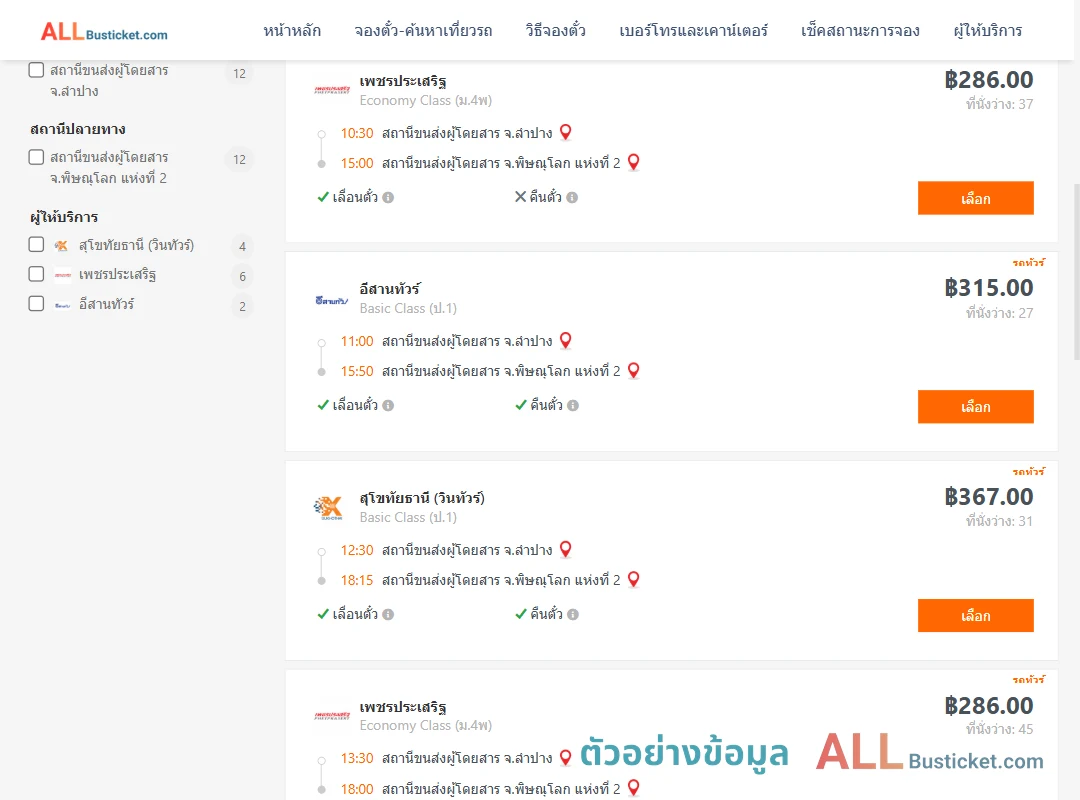Click เพชรประเสริฐ logo on 10:30 trip card
Screen dimensions: 1080x800
[x=332, y=90]
